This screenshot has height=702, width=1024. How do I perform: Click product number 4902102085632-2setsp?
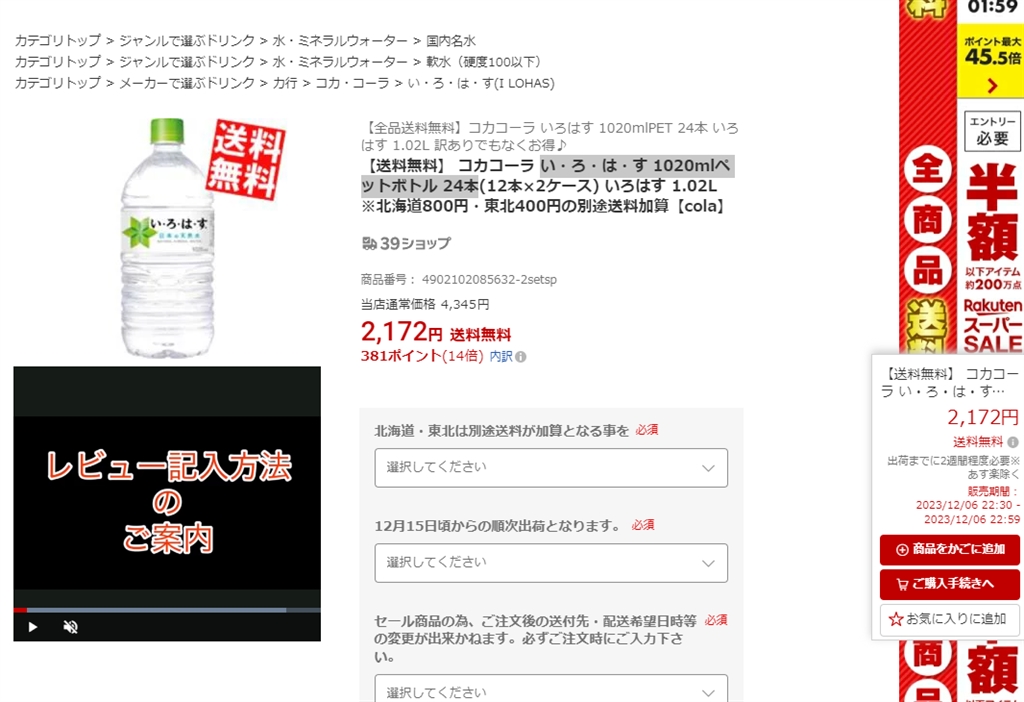(489, 279)
